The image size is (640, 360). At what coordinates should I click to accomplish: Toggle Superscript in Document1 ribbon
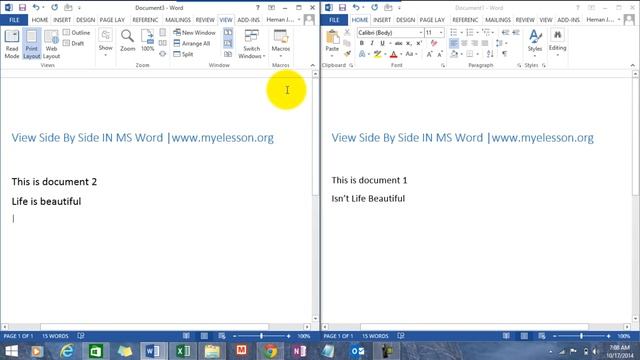tap(419, 43)
